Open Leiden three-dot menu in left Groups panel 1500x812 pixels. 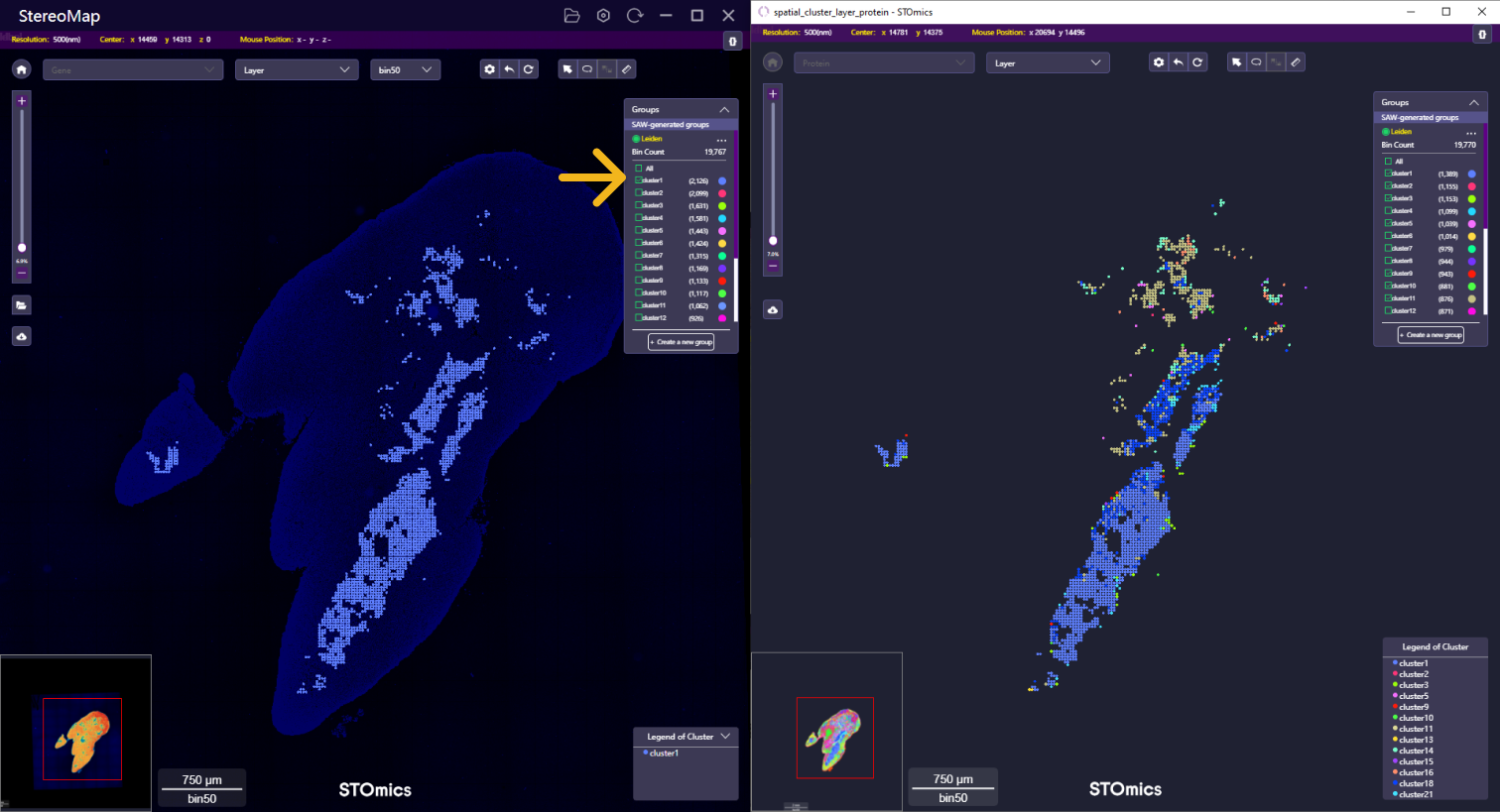coord(721,140)
